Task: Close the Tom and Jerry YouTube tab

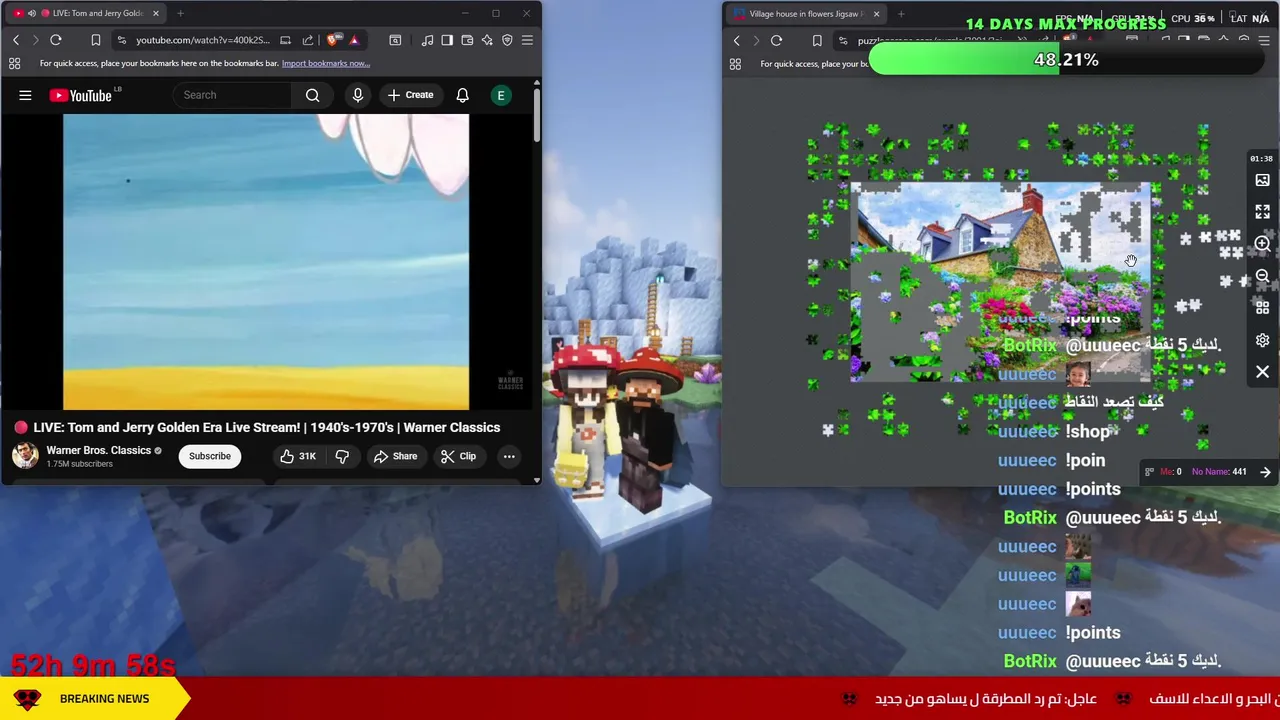Action: [155, 13]
